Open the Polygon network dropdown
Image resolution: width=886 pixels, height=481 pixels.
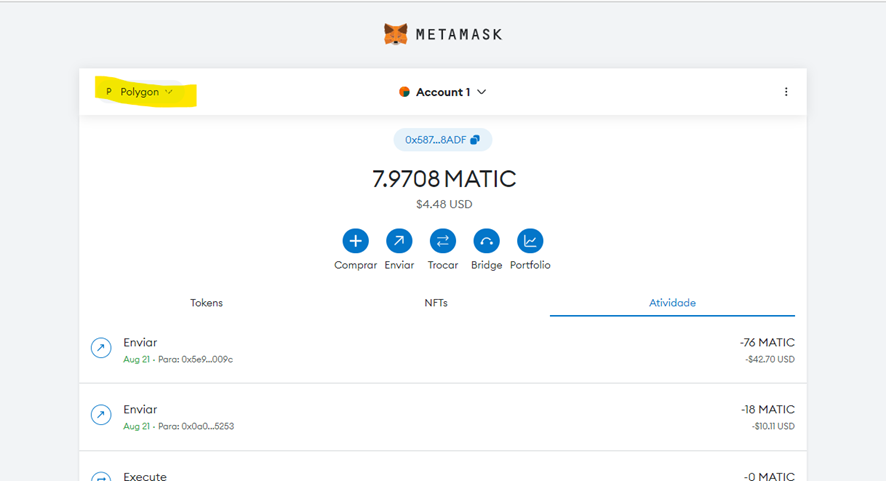click(x=140, y=92)
